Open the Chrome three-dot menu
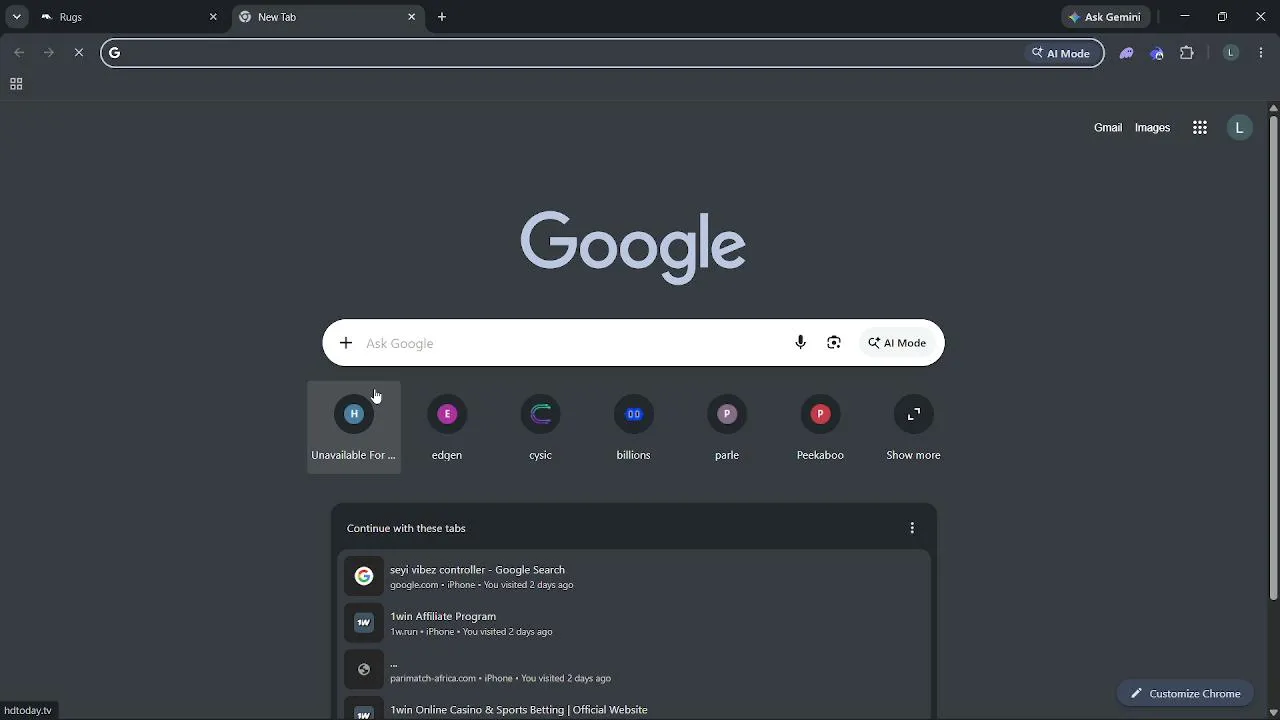Viewport: 1280px width, 720px height. pyautogui.click(x=1261, y=53)
